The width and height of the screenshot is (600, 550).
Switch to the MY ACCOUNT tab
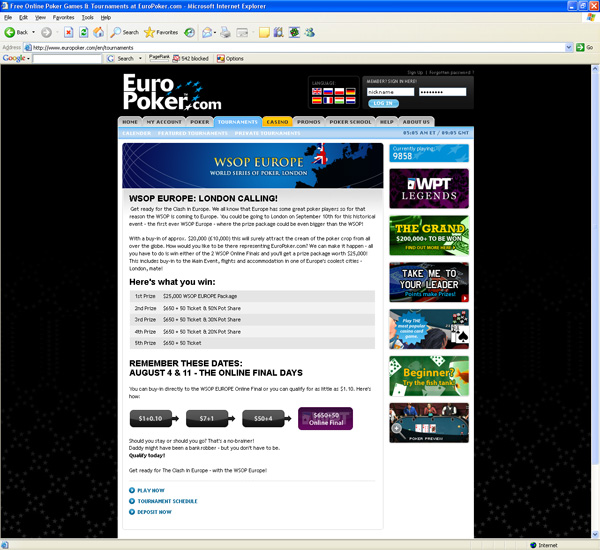164,122
